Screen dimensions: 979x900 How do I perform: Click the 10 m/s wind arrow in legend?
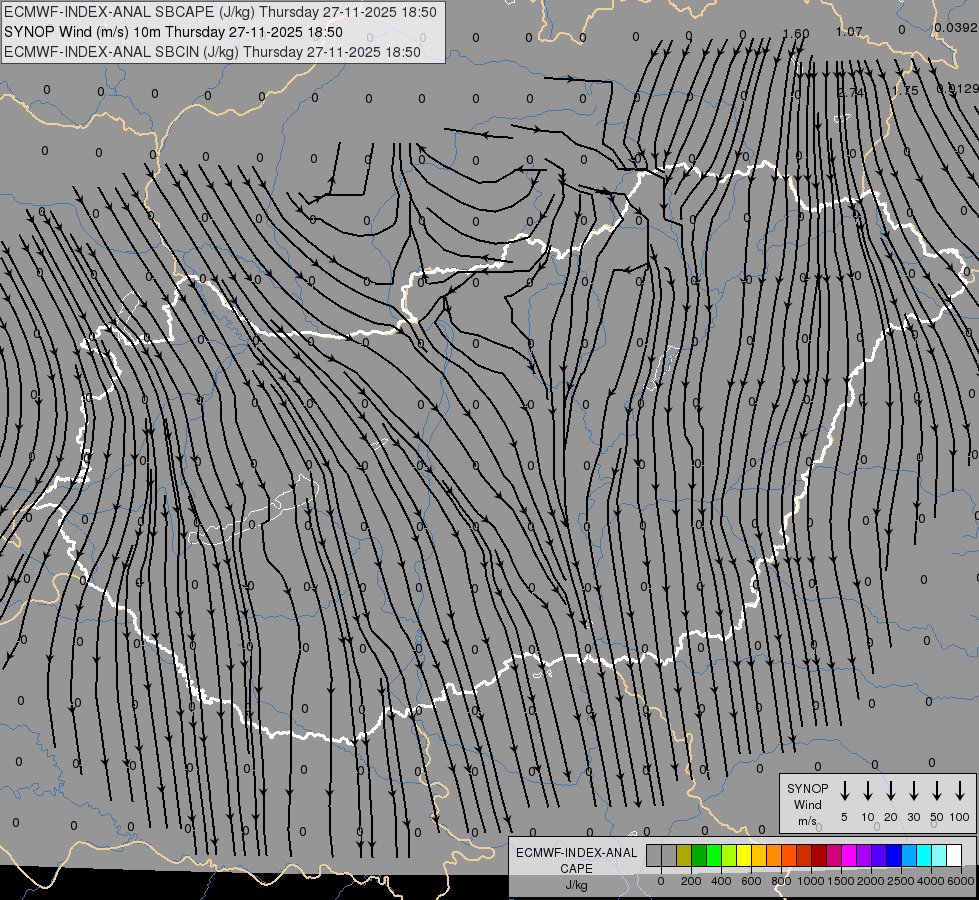coord(868,791)
